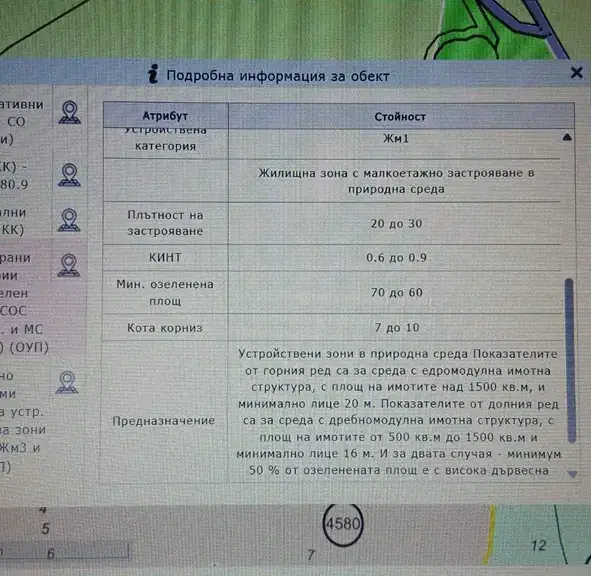Click the Стойност column header
This screenshot has height=576, width=591.
[x=400, y=117]
